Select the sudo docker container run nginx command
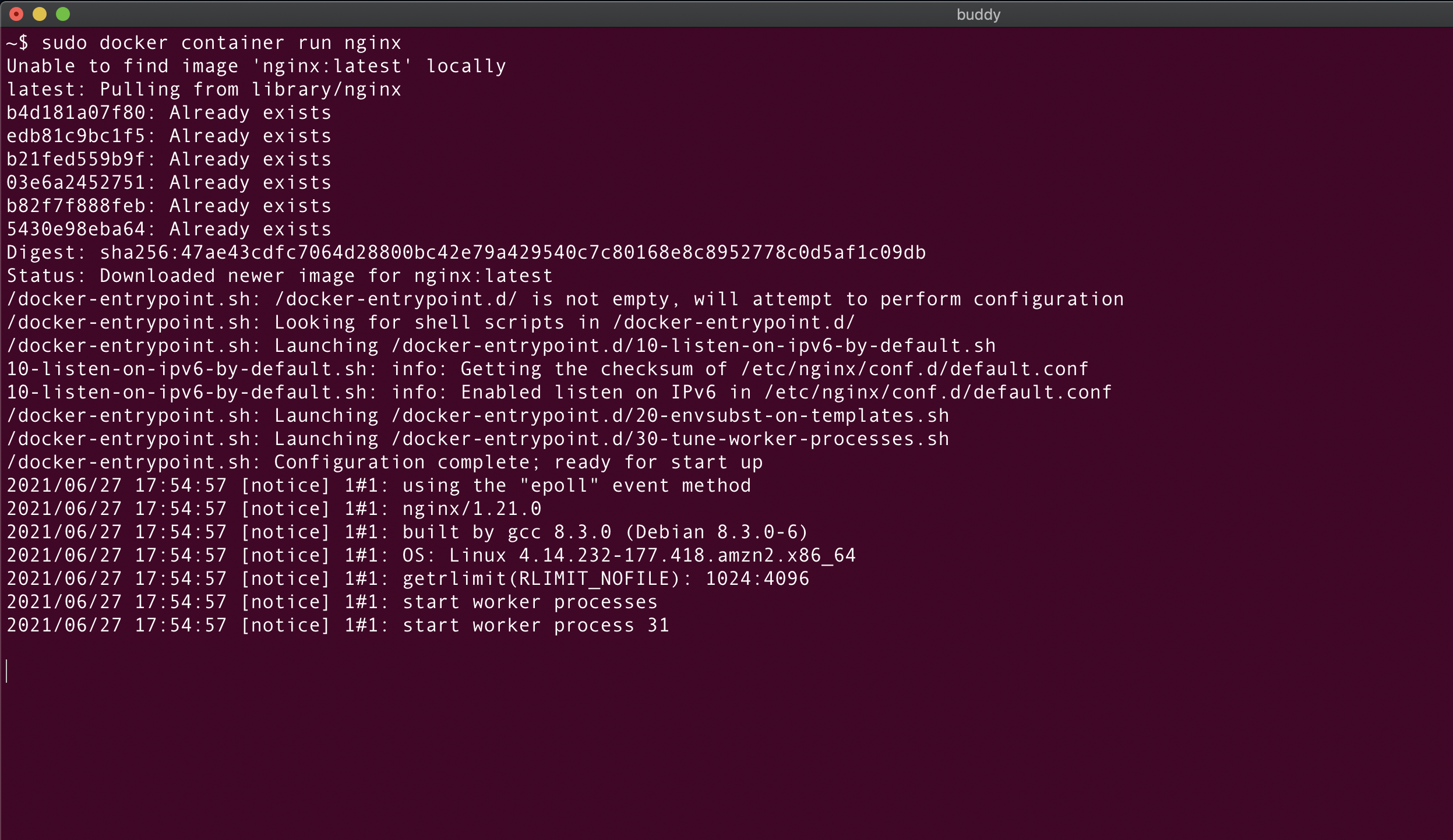 pos(221,42)
